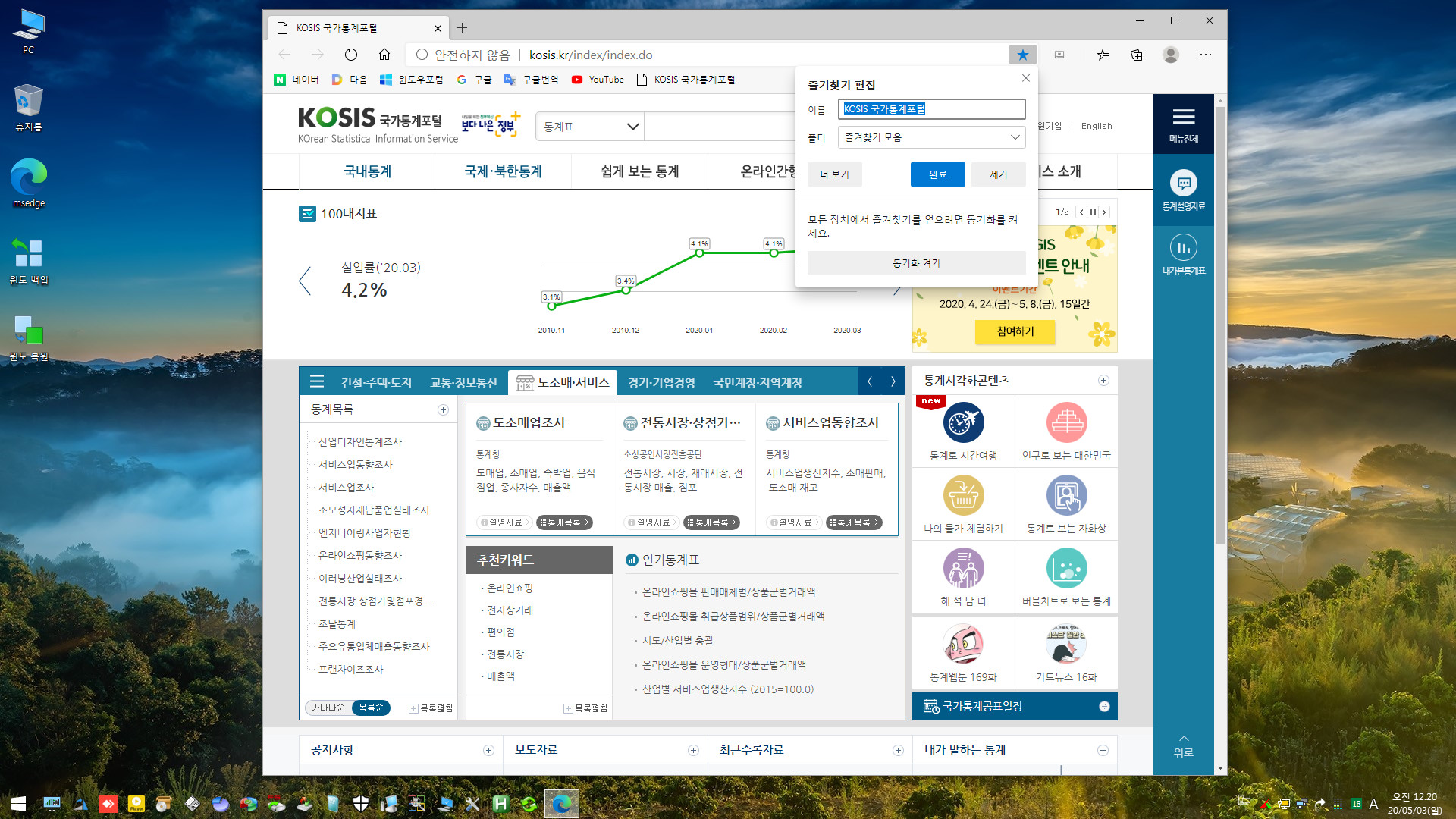1456x819 pixels.
Task: Open 해·석·남·녀 icon
Action: pyautogui.click(x=963, y=569)
